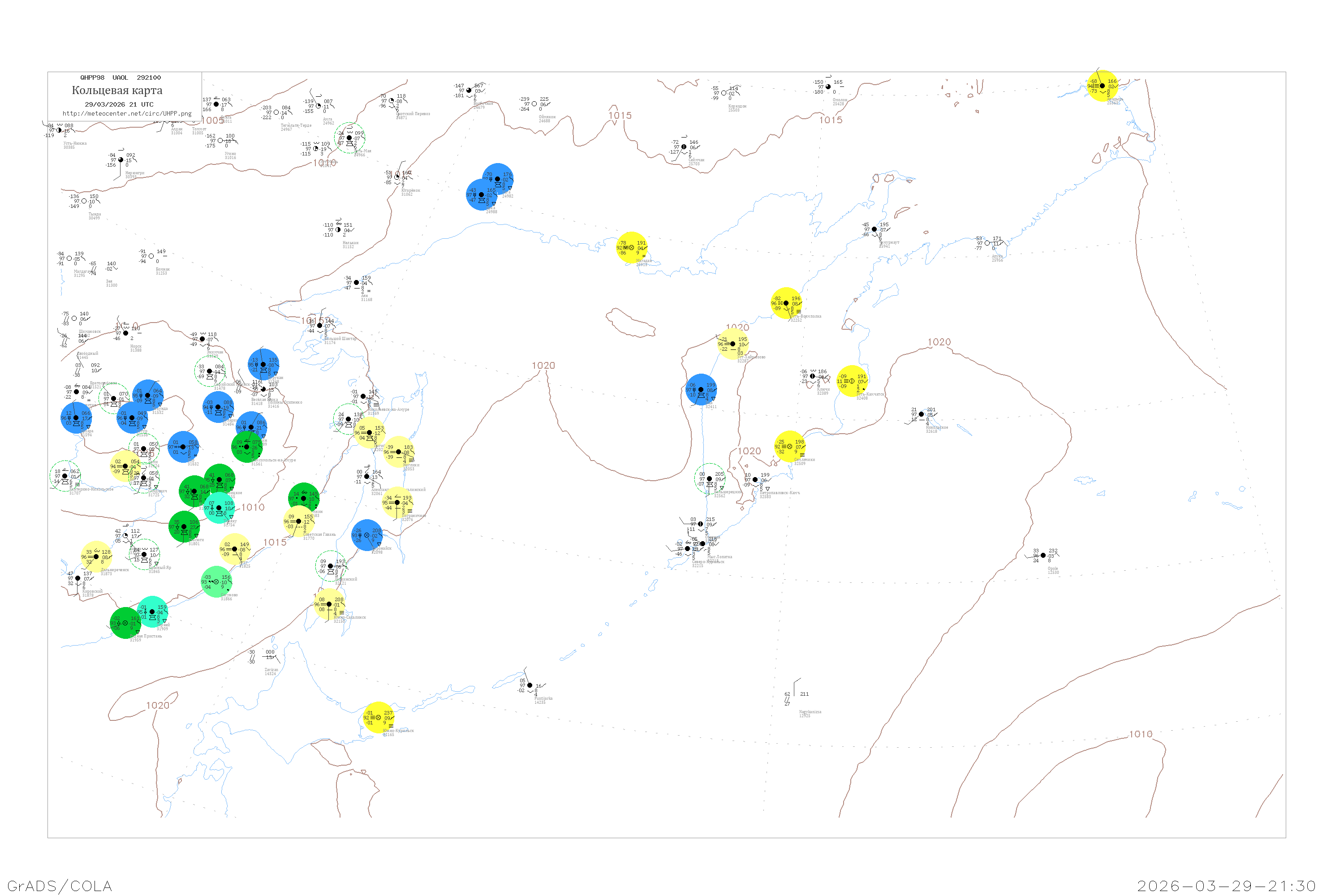Viewport: 1344px width, 896px height.
Task: Click the 1005 isobar label near top-left
Action: (x=212, y=121)
